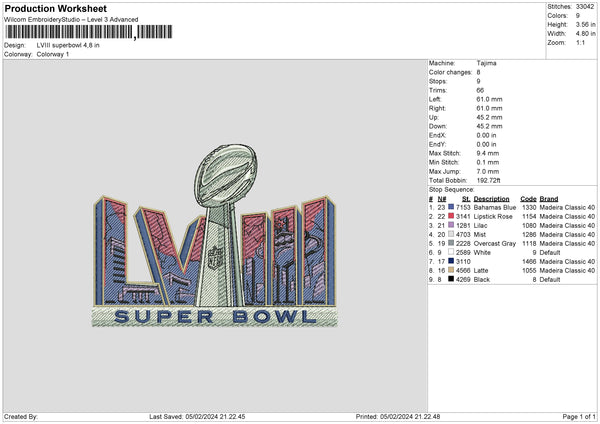Viewport: 600px width, 424px height.
Task: Select the Trims value '66'
Action: pyautogui.click(x=480, y=90)
